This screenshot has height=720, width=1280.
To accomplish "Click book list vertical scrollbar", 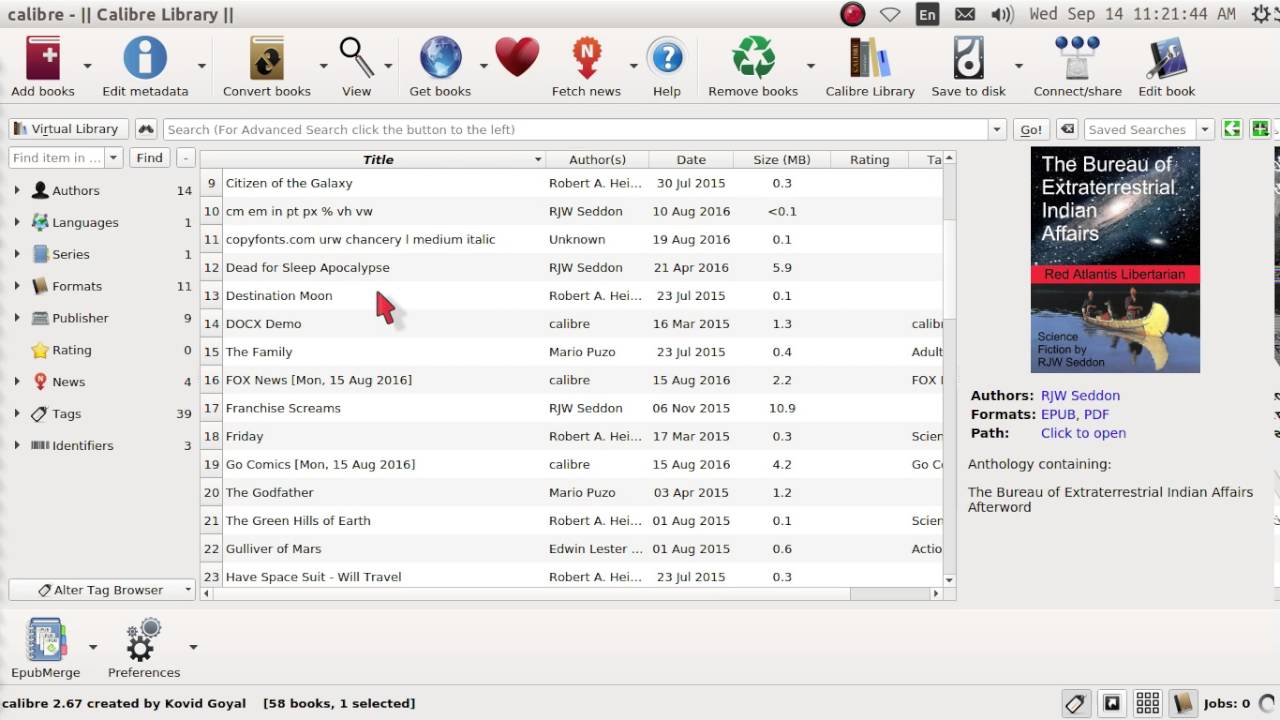I will tap(949, 270).
